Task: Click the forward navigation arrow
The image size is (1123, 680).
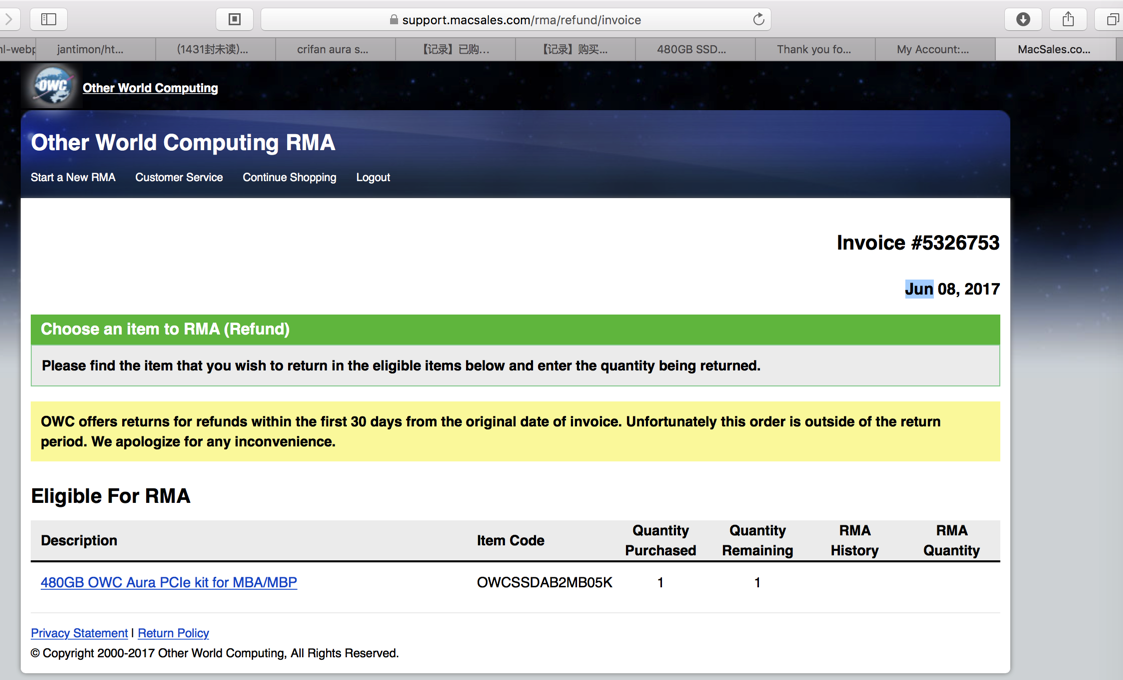Action: [x=9, y=19]
